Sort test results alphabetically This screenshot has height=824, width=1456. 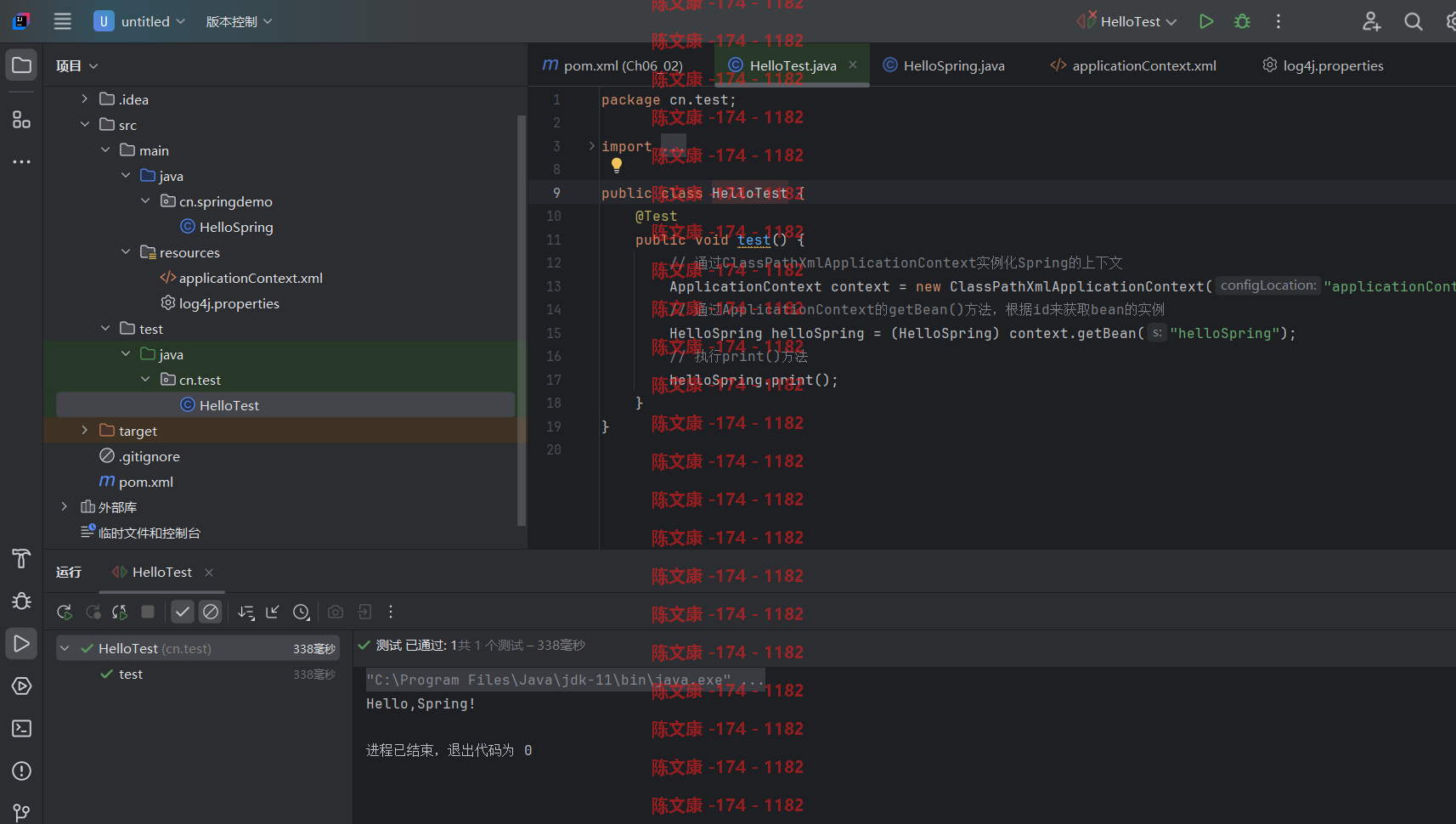(x=246, y=612)
